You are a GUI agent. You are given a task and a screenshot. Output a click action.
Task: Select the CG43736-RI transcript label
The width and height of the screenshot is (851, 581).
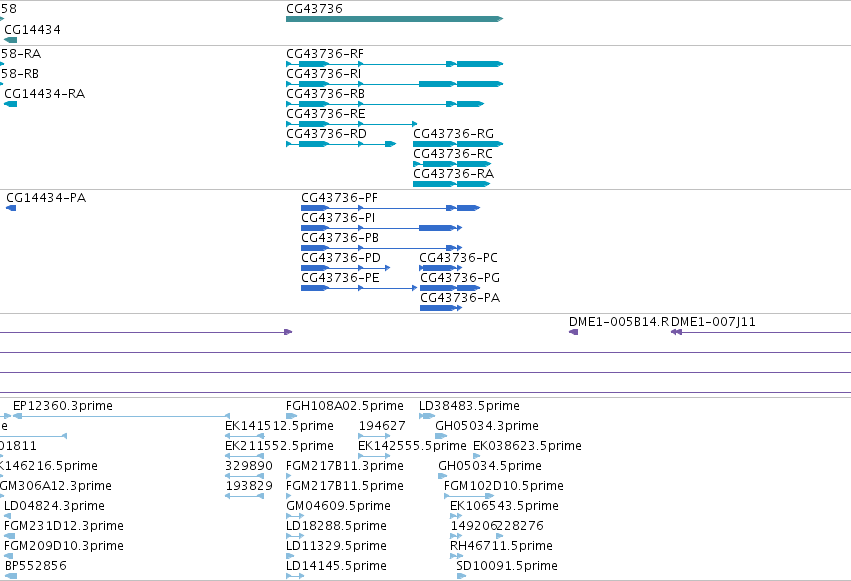(x=323, y=74)
